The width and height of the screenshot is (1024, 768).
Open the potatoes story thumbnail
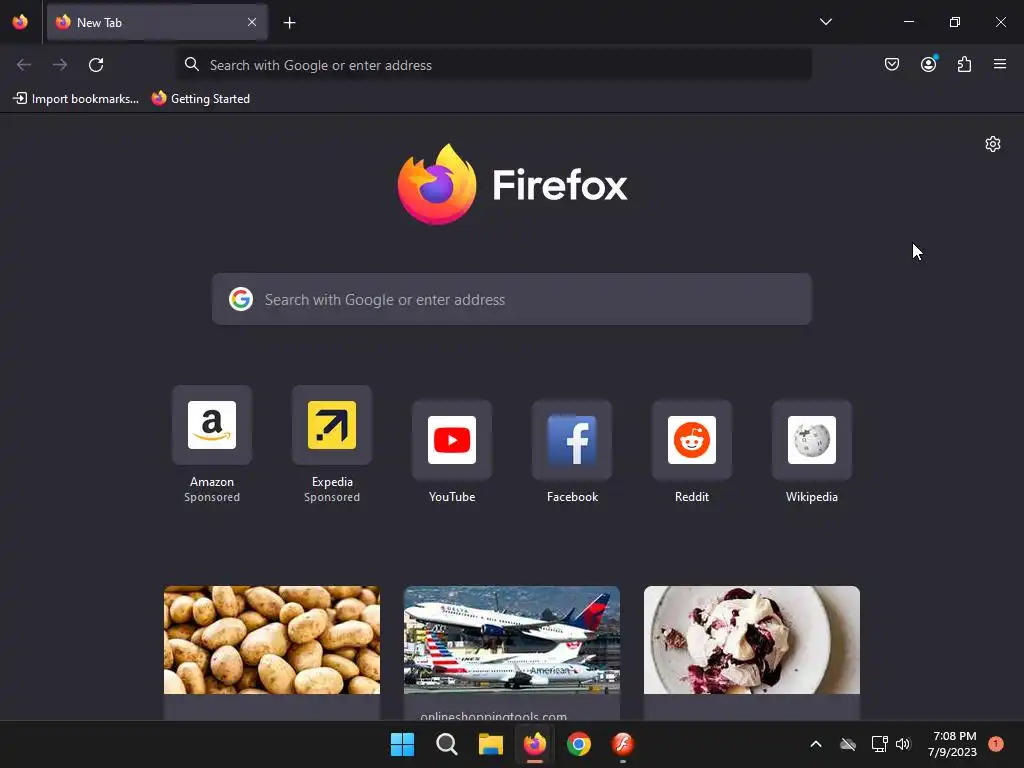click(x=272, y=640)
